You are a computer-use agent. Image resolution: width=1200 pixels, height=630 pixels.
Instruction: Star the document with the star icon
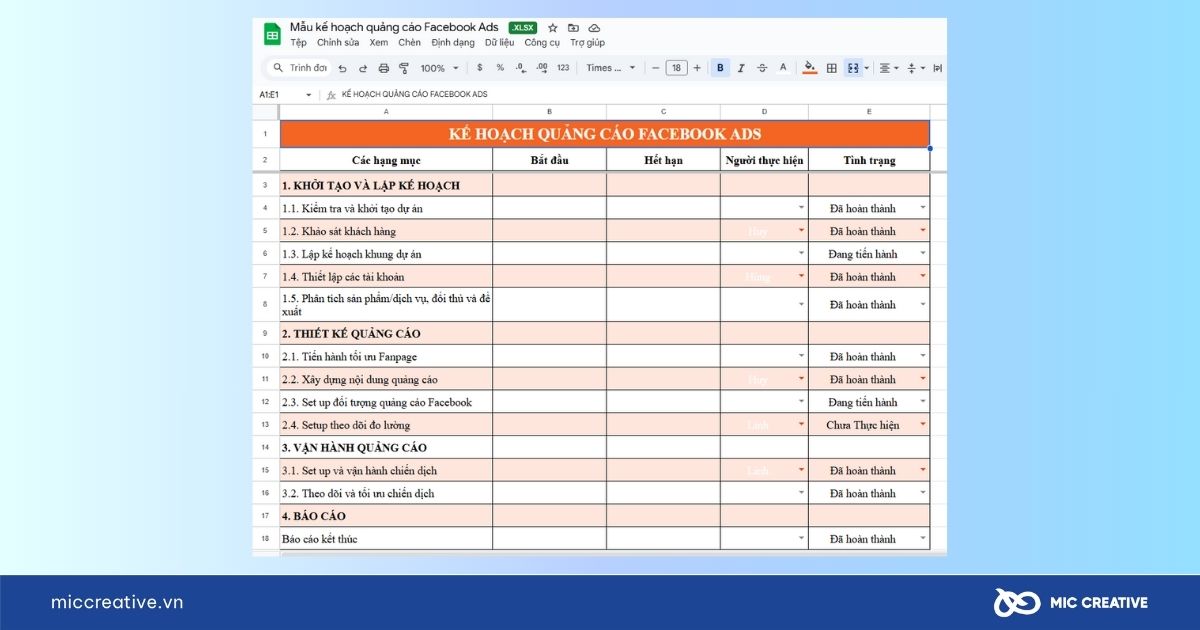tap(553, 28)
